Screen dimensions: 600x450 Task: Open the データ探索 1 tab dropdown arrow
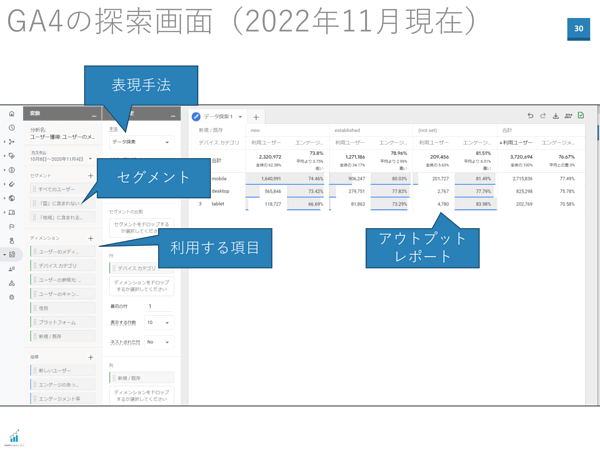[x=240, y=117]
